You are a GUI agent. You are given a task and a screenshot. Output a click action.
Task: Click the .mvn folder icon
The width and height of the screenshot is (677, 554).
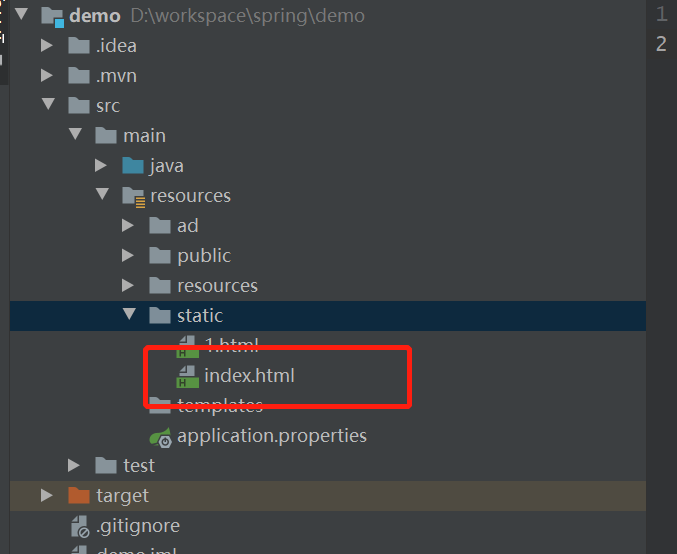pos(79,76)
